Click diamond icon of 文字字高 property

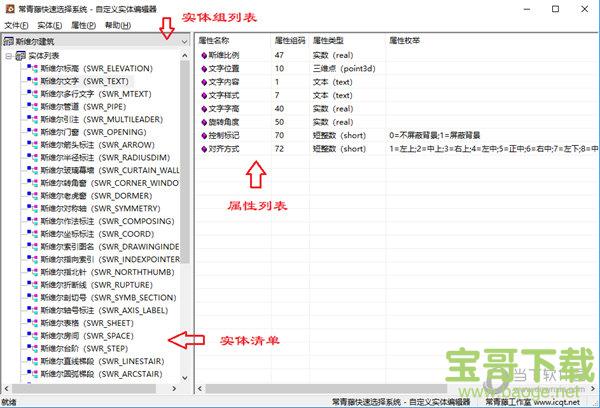(x=204, y=109)
